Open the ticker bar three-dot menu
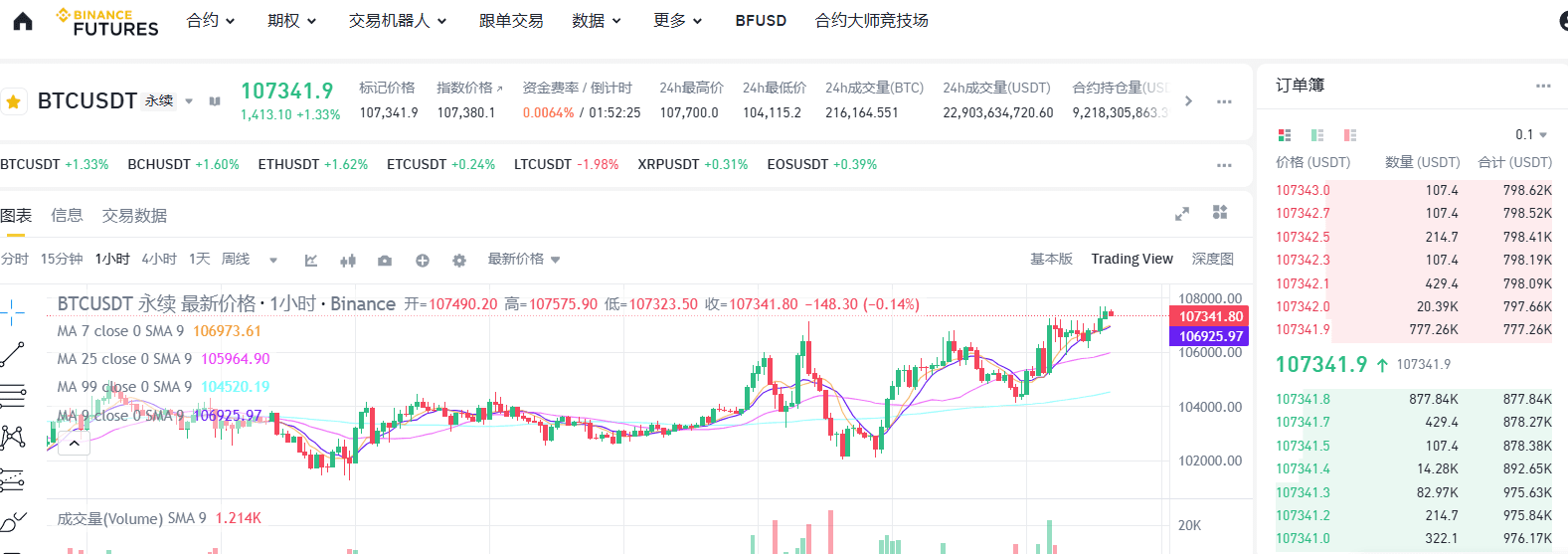The height and width of the screenshot is (554, 1568). click(x=1224, y=101)
